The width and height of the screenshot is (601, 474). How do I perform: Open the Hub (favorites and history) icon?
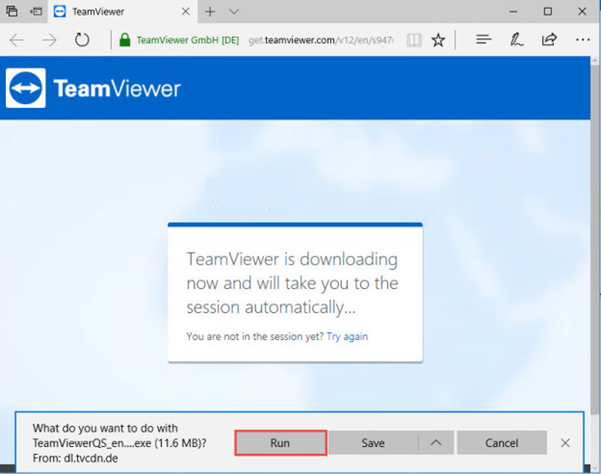484,39
